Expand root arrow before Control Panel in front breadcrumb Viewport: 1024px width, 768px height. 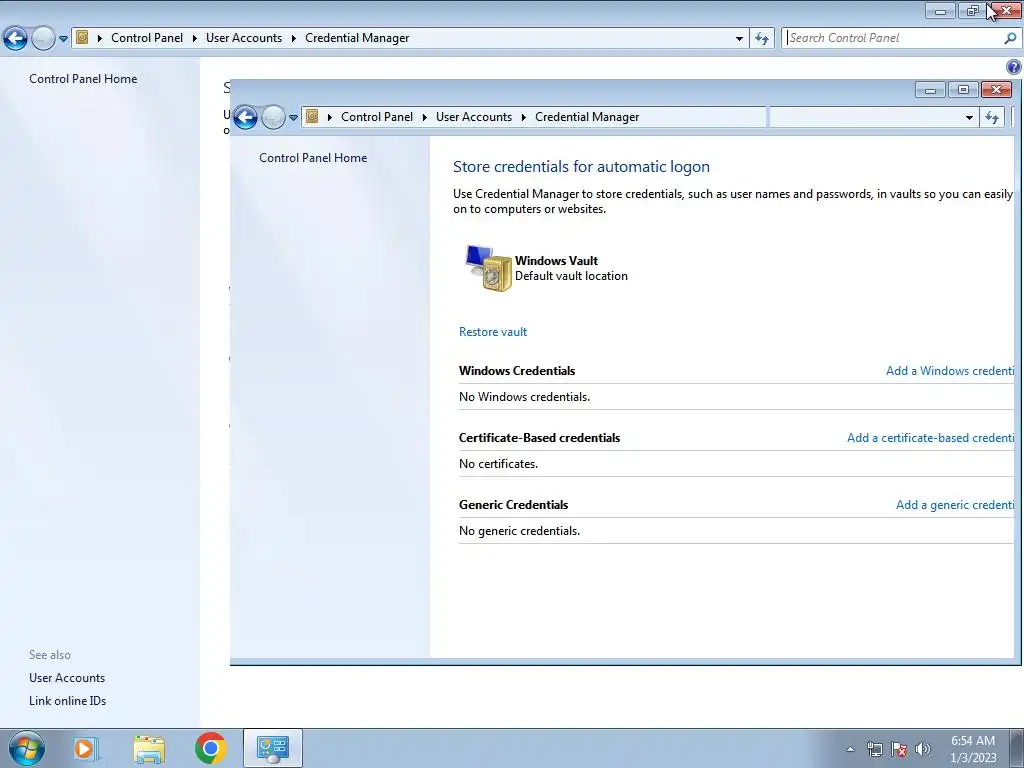330,117
